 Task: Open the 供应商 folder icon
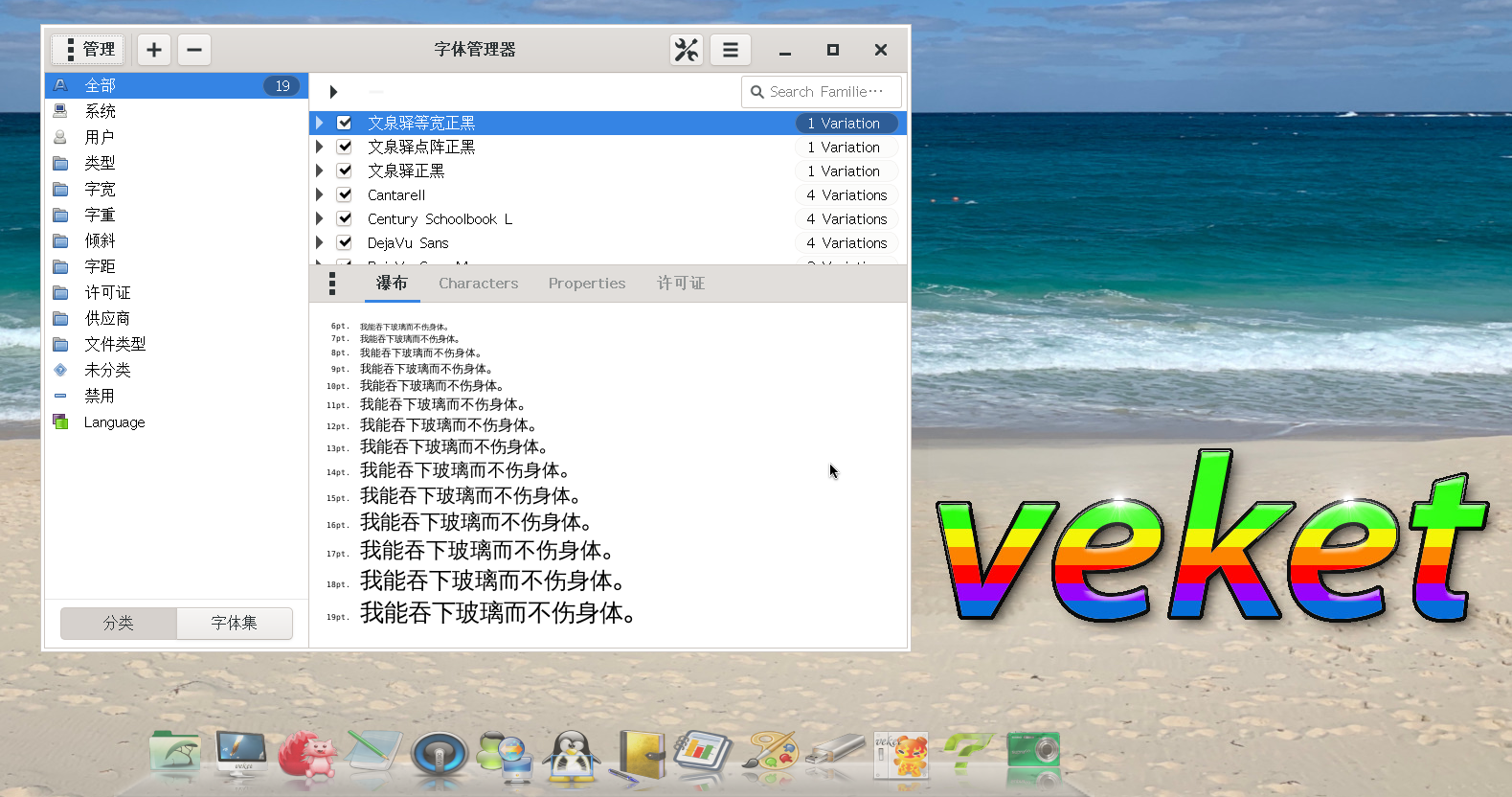click(x=60, y=318)
